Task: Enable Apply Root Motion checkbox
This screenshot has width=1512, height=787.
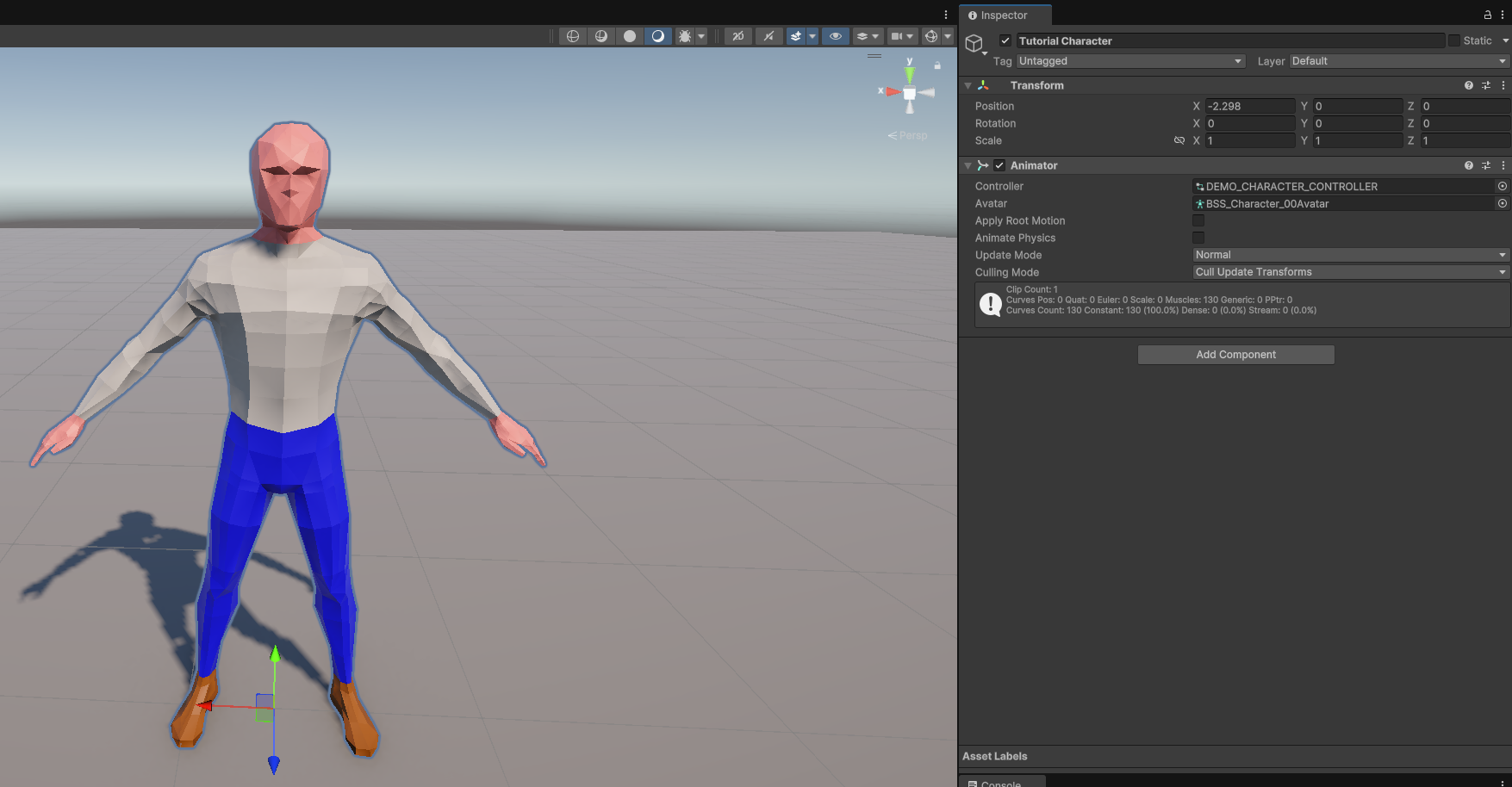Action: [1198, 220]
